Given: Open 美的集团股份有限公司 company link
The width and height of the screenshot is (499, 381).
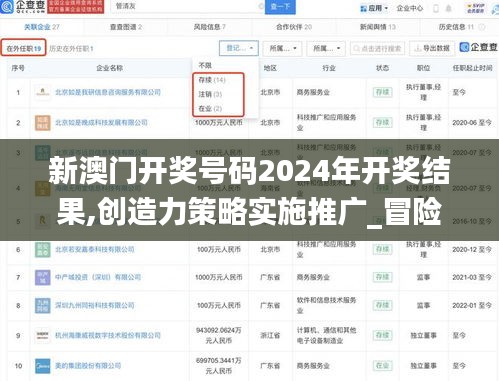Looking at the screenshot, I should point(88,366).
